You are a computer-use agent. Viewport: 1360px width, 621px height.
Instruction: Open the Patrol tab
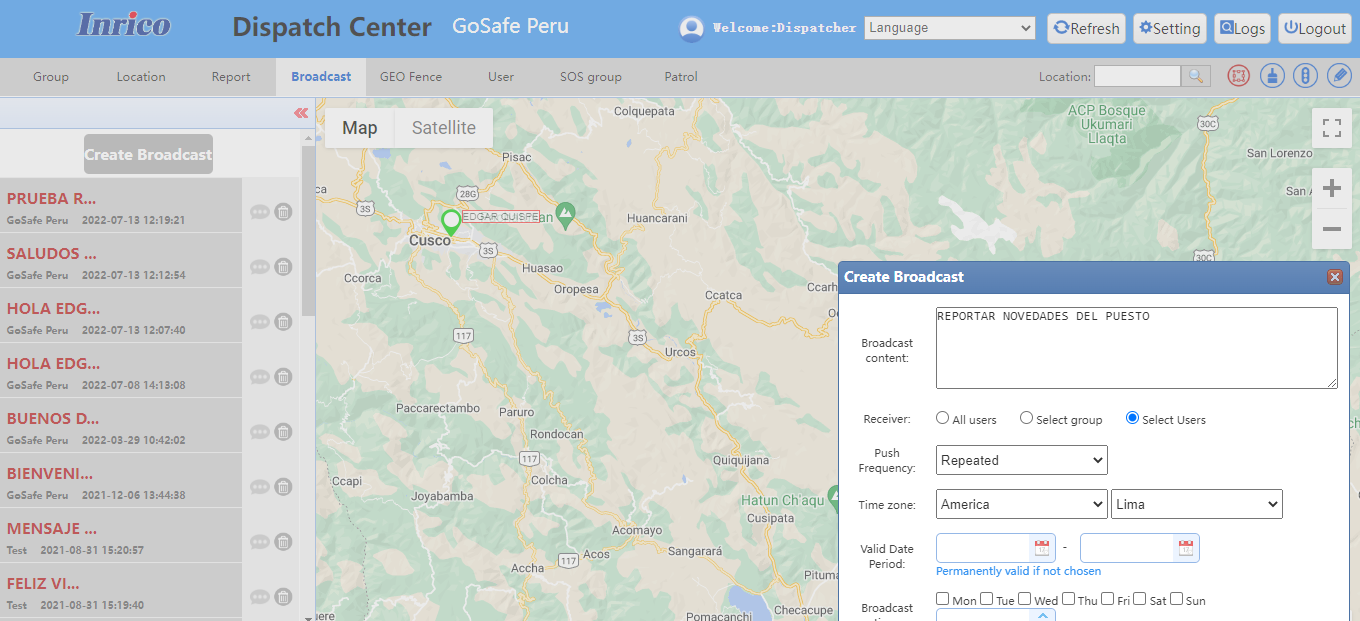pos(681,77)
